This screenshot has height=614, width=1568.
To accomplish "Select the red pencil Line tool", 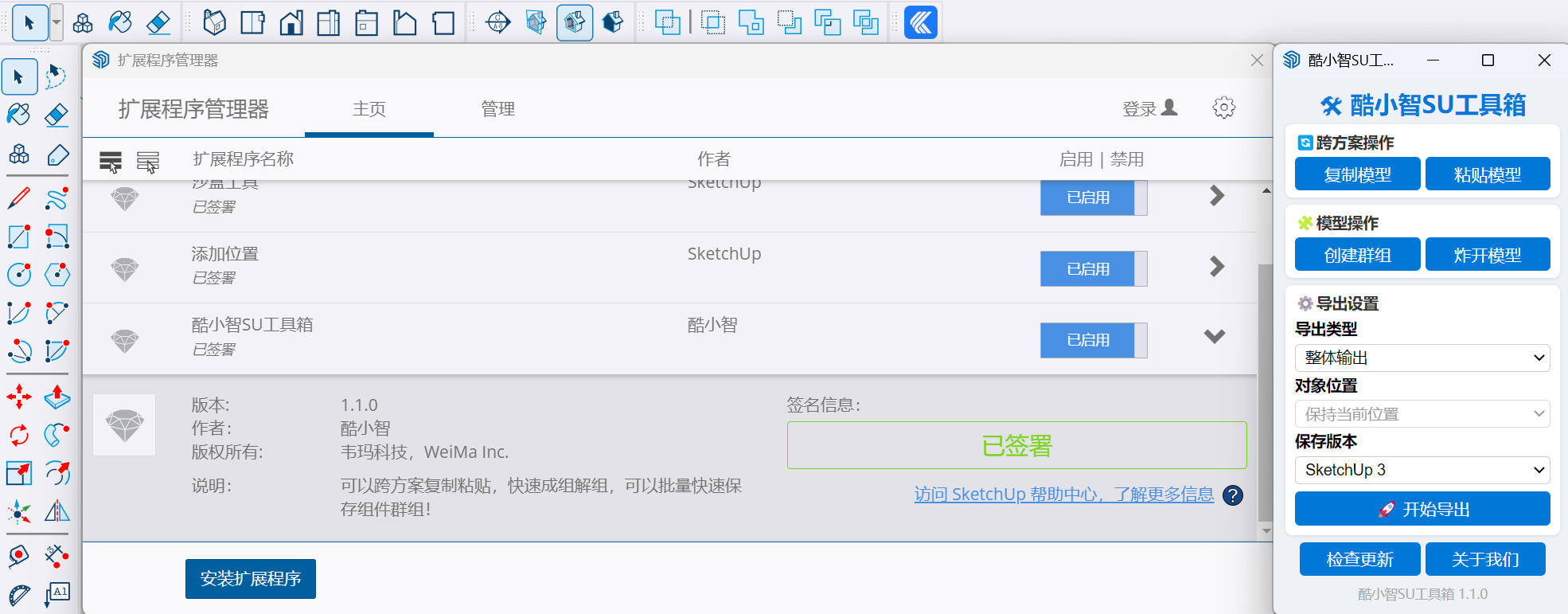I will pyautogui.click(x=18, y=199).
